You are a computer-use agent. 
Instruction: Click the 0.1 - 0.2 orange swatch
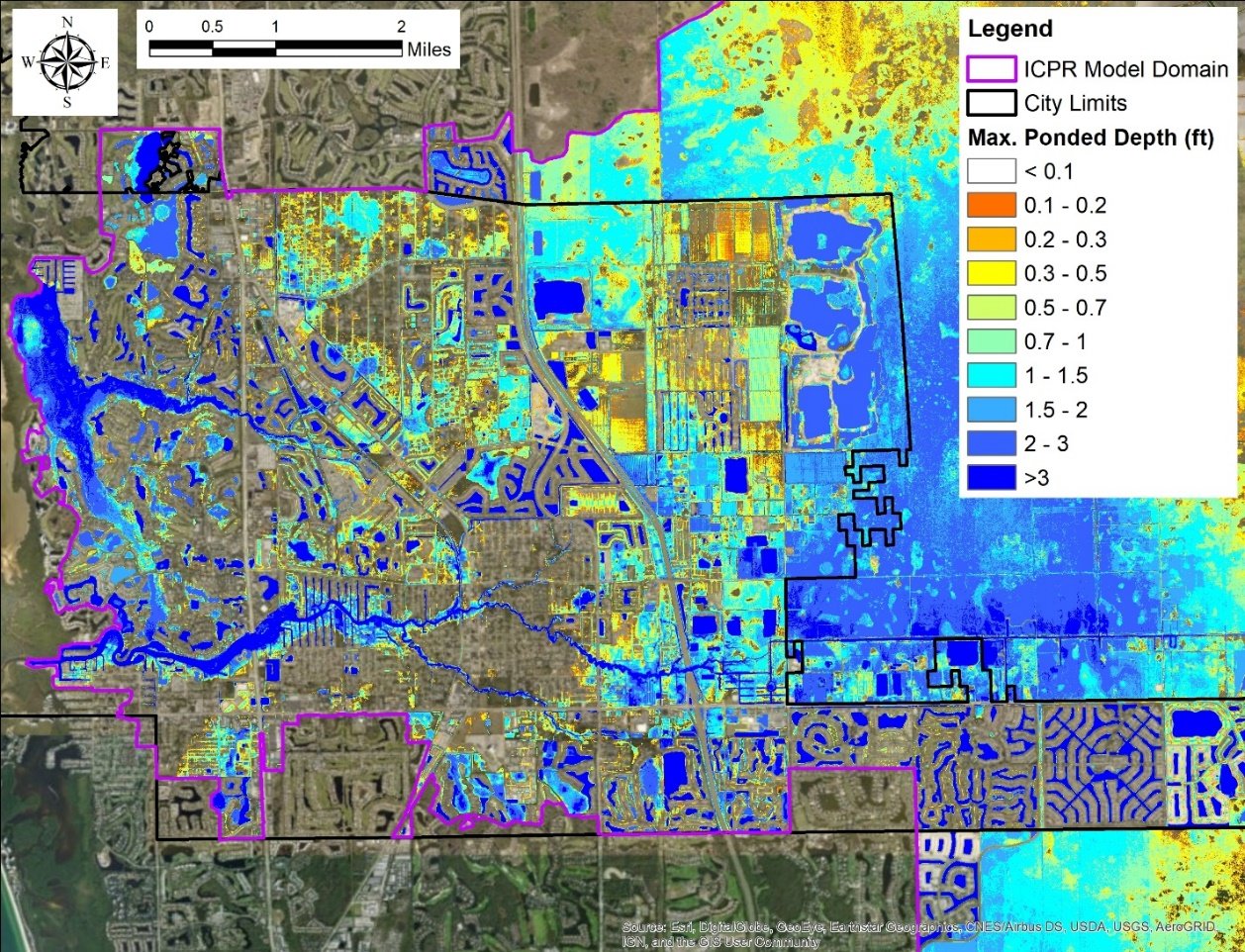coord(992,205)
